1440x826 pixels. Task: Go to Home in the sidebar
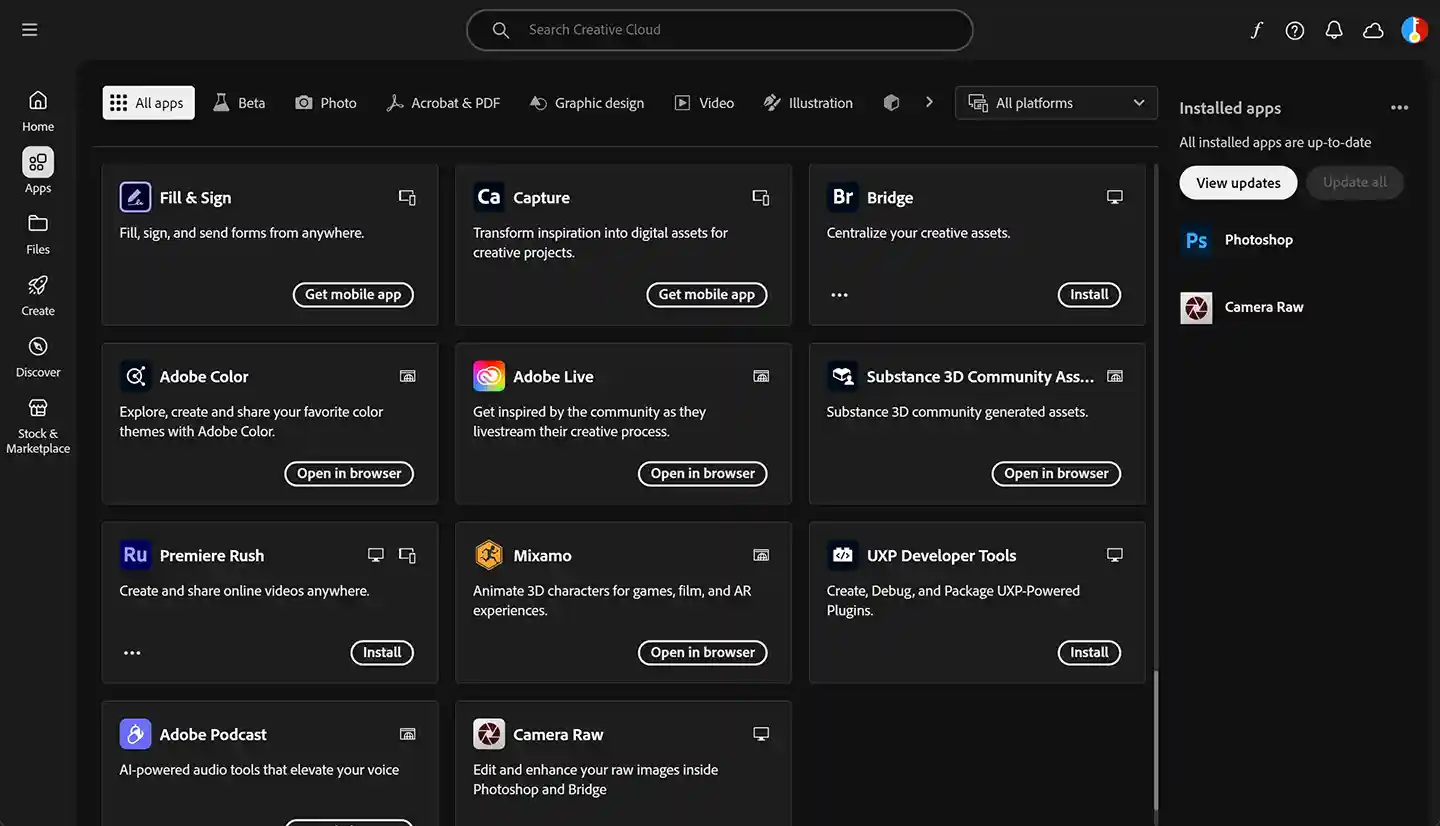click(38, 110)
